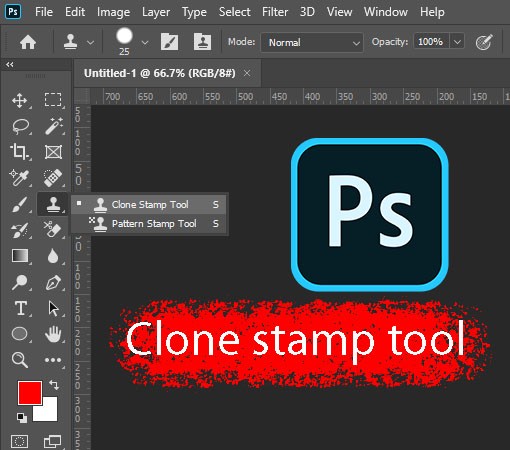Open the Window menu

click(x=386, y=12)
